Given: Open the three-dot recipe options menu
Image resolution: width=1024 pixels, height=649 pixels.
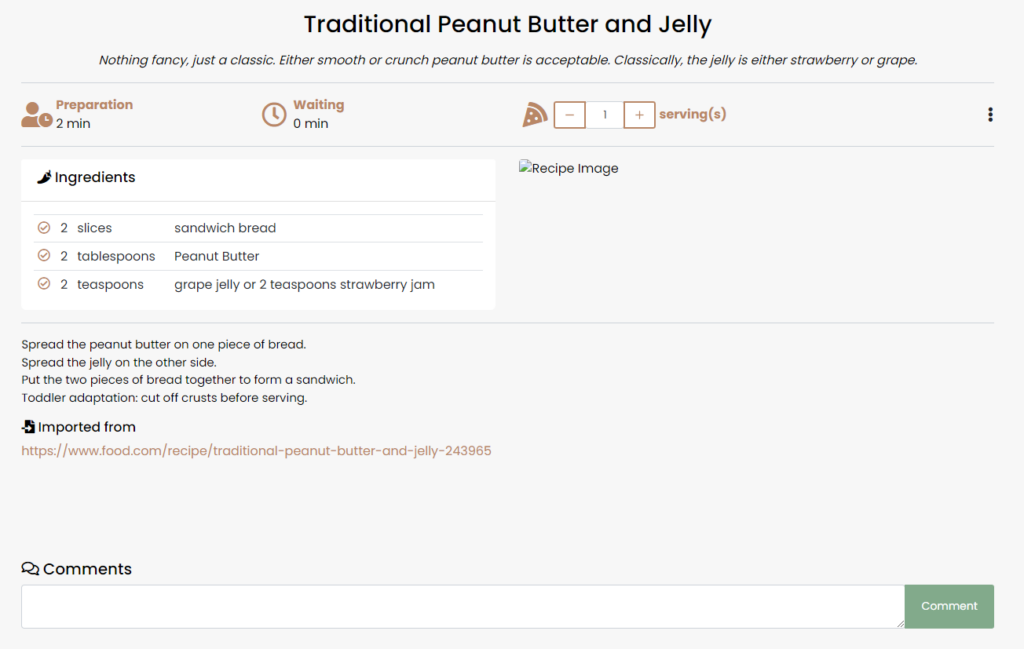Looking at the screenshot, I should coord(990,114).
